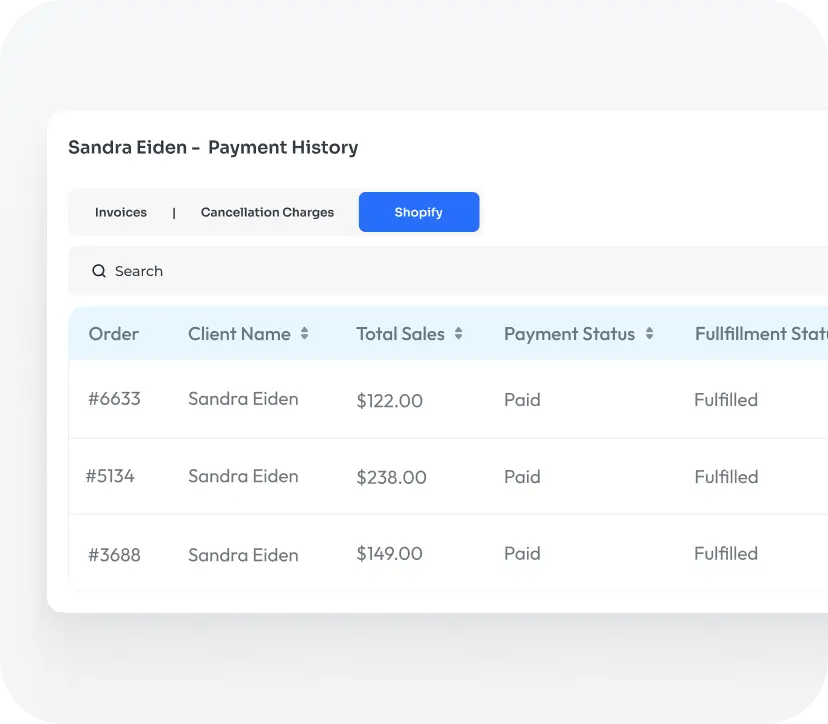This screenshot has width=828, height=724.
Task: Click the search magnifier icon
Action: pos(99,271)
